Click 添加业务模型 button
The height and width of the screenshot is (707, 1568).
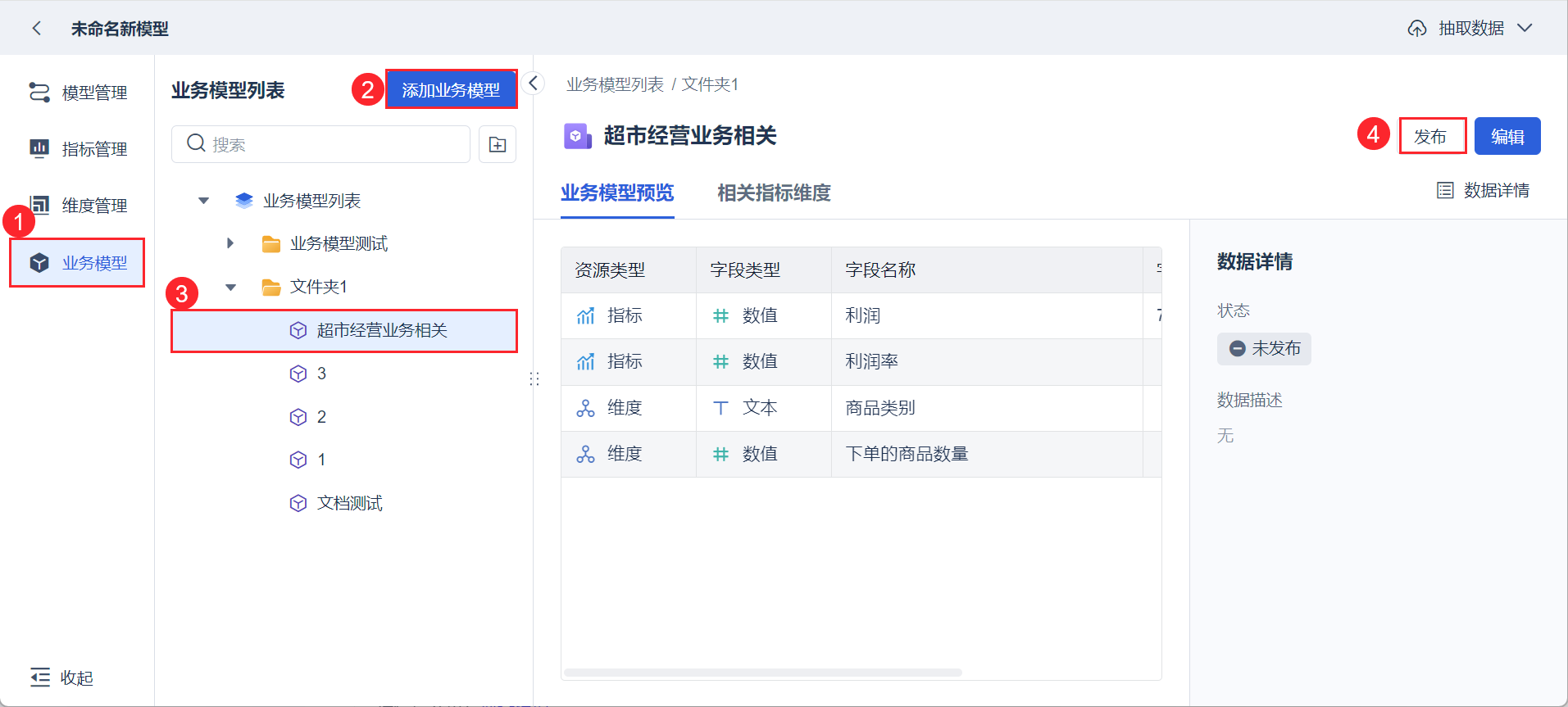(451, 90)
